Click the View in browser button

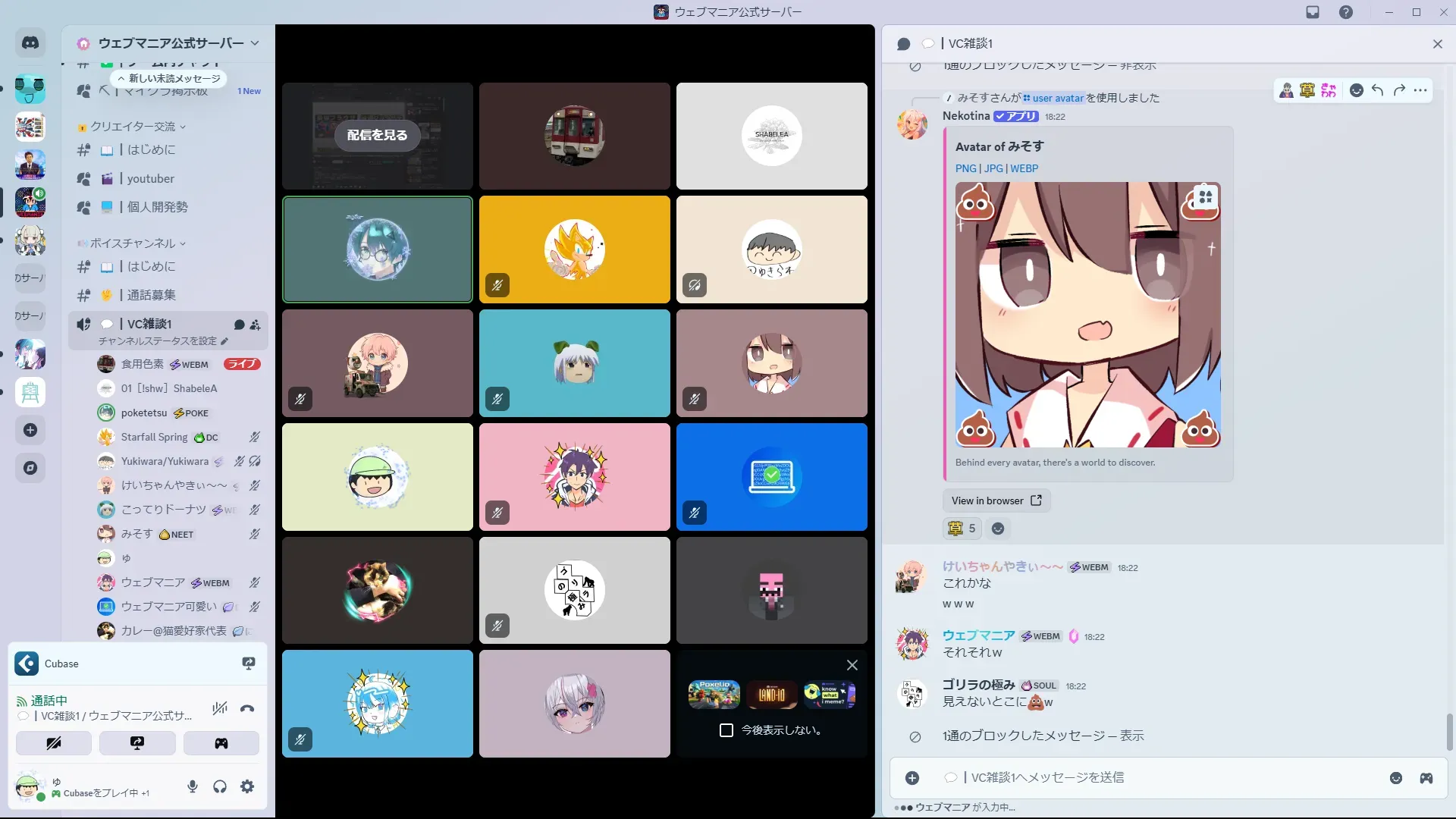996,500
